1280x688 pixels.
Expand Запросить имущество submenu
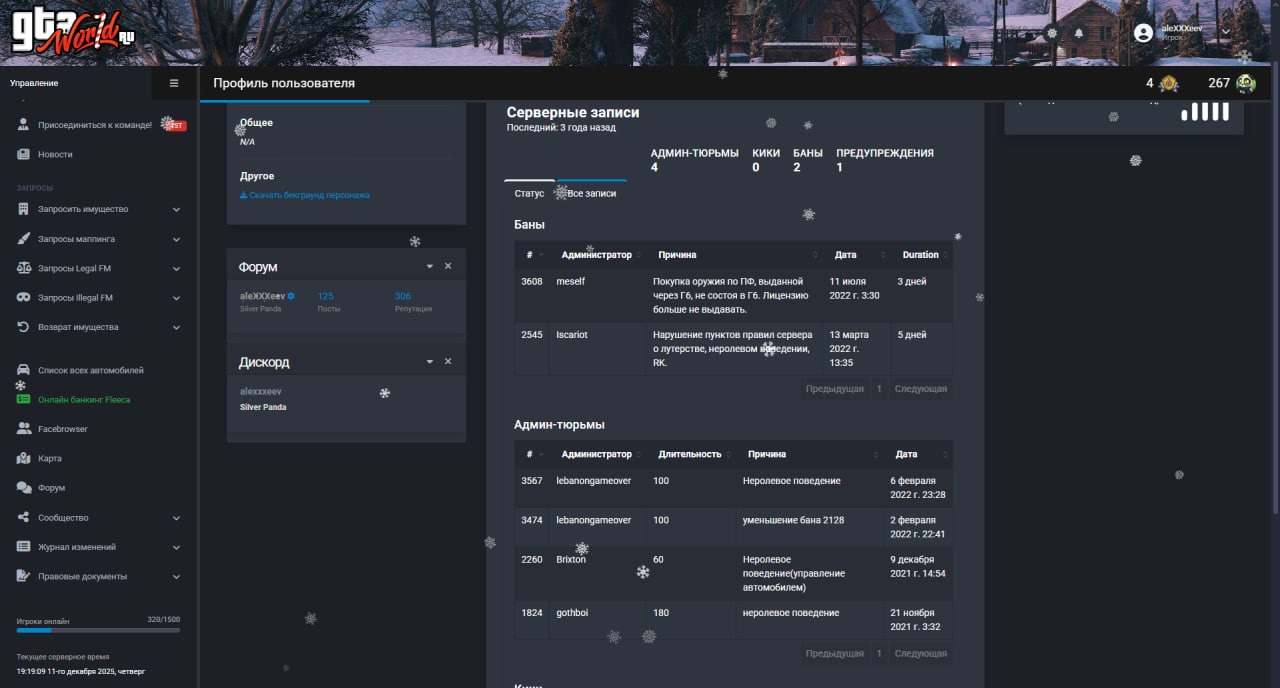[176, 209]
